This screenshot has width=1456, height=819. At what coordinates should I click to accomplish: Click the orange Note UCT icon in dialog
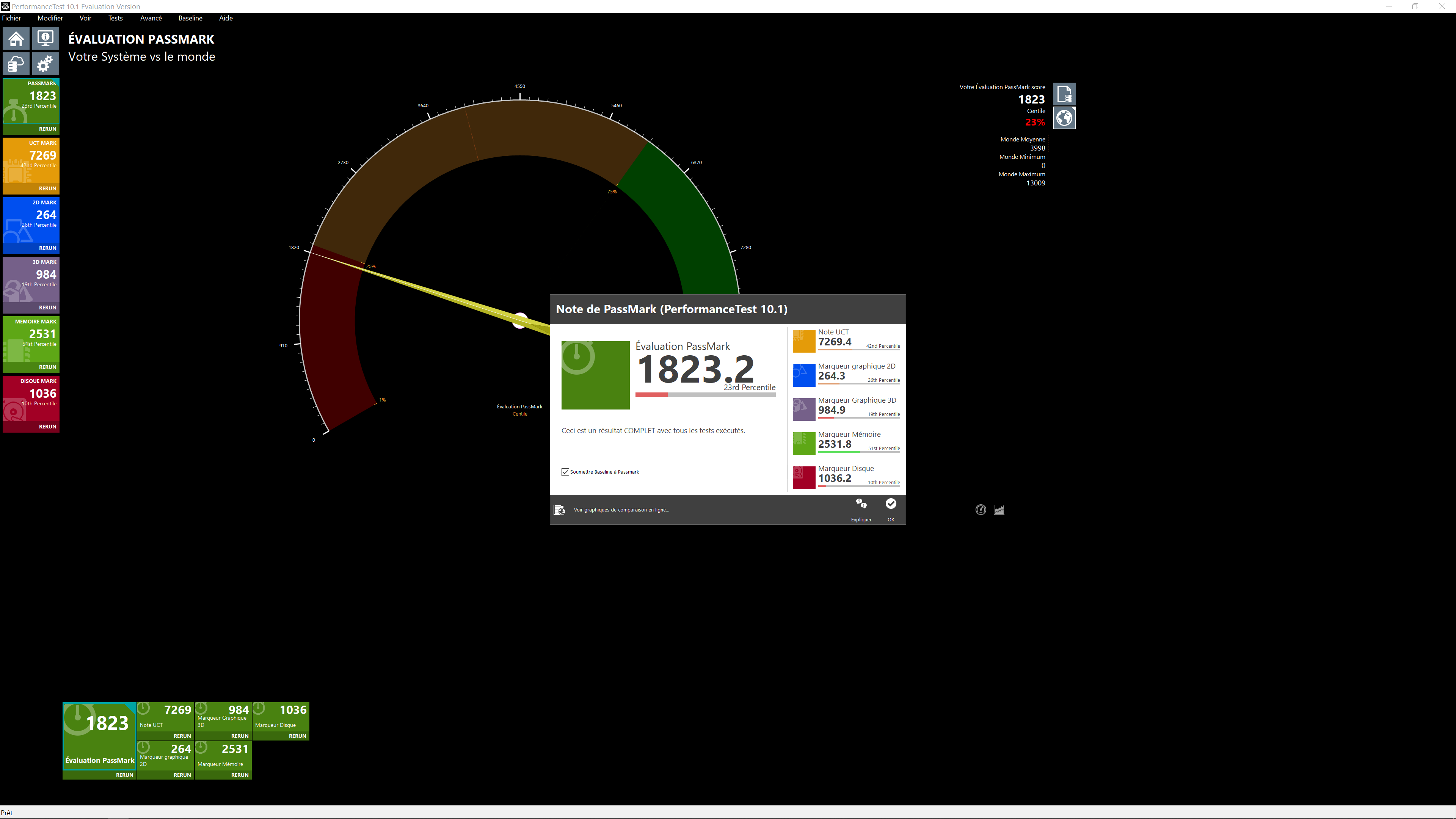[x=804, y=341]
